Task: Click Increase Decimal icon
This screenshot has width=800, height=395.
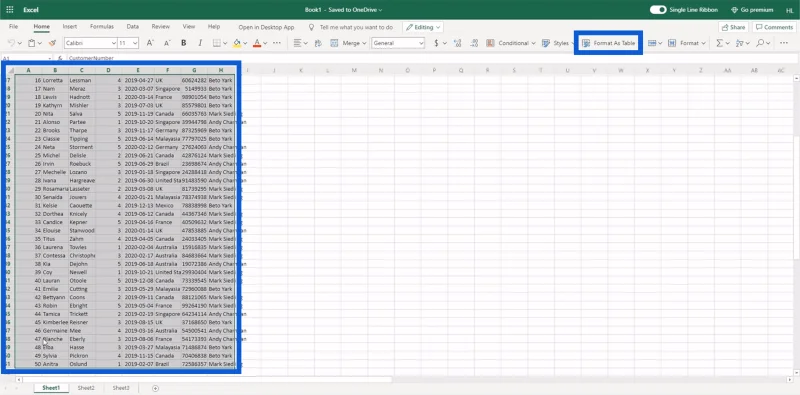Action: [x=457, y=43]
